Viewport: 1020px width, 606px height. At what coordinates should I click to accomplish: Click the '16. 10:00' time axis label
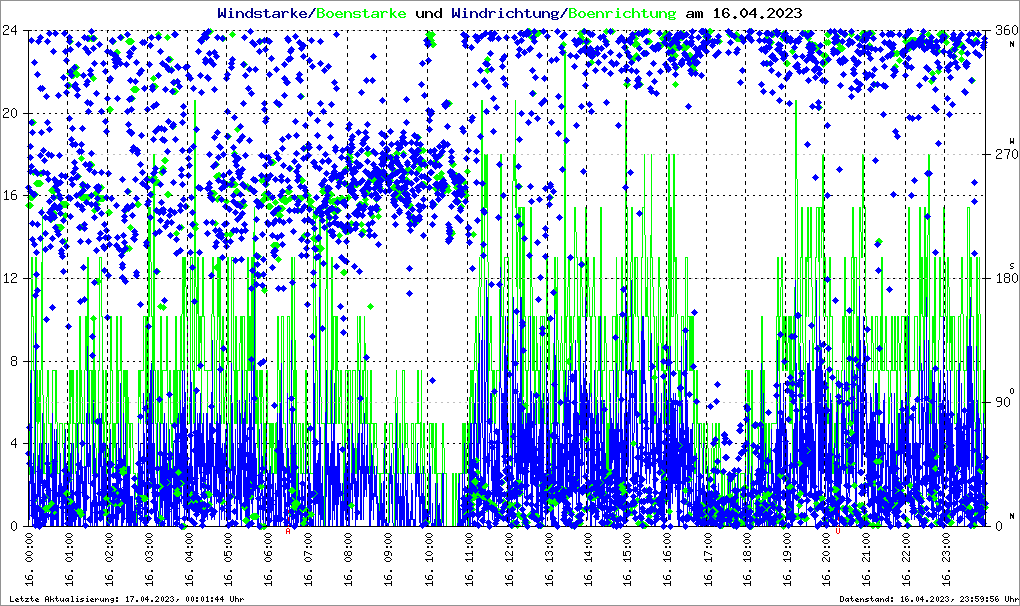tap(427, 559)
